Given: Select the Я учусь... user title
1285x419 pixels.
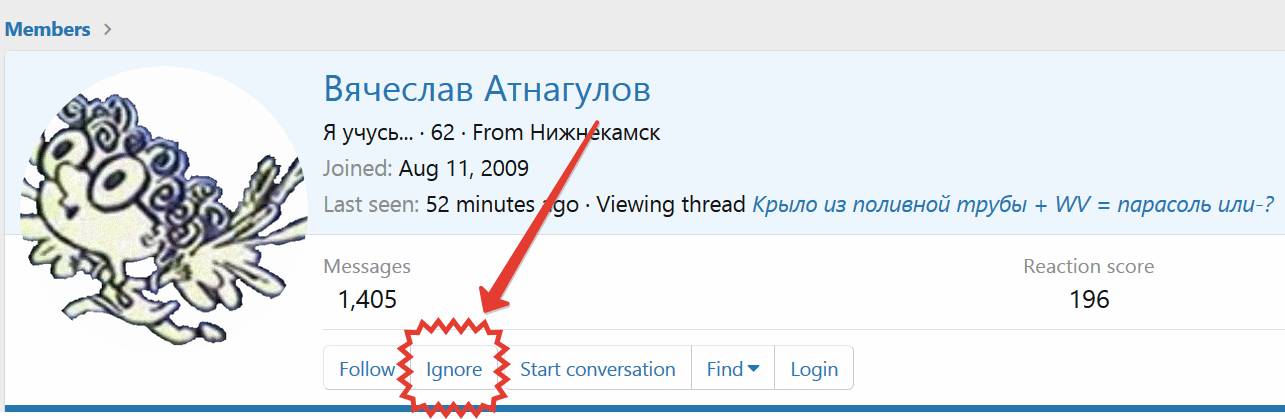Looking at the screenshot, I should [367, 133].
